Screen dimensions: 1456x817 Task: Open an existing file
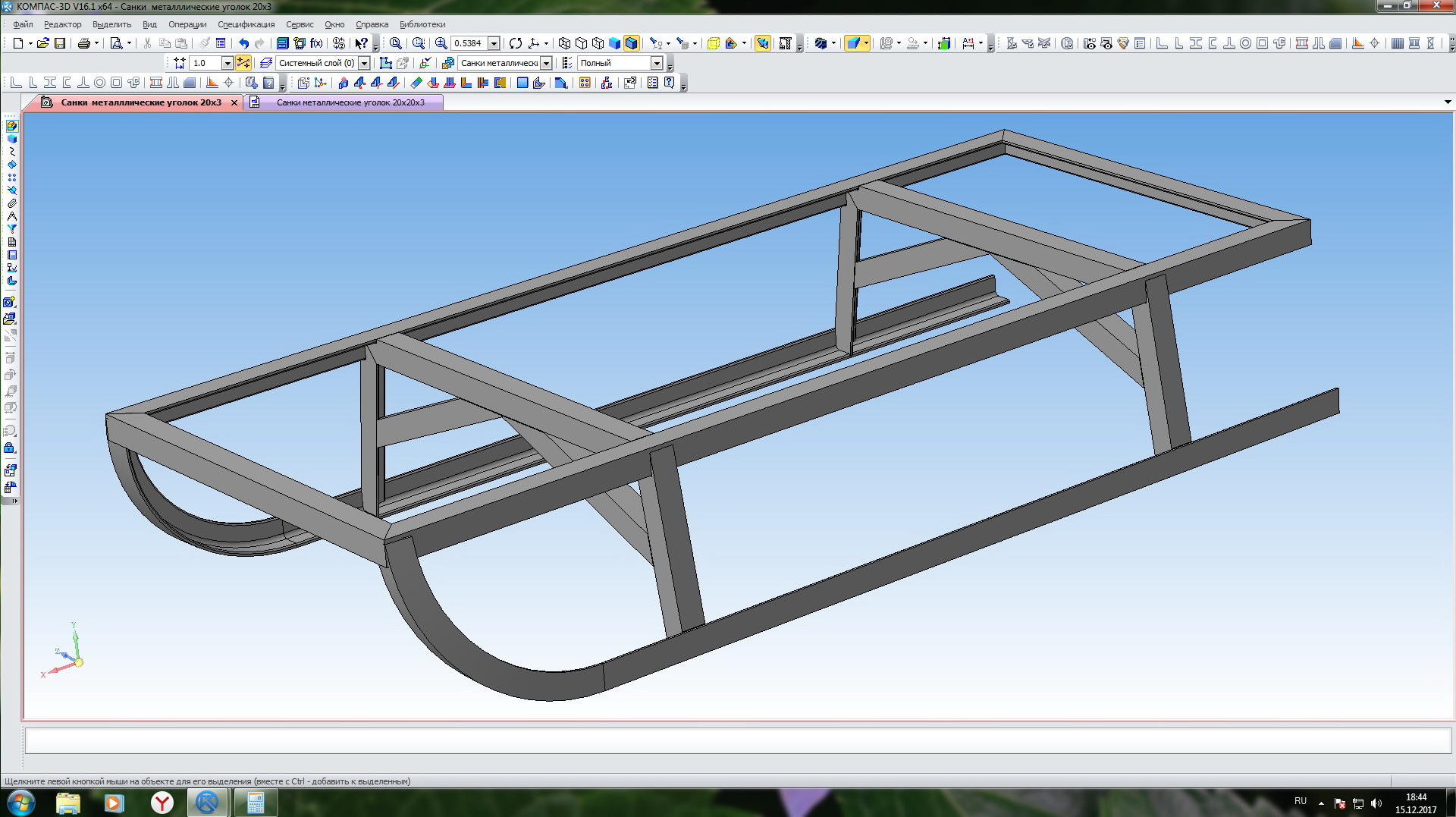43,43
